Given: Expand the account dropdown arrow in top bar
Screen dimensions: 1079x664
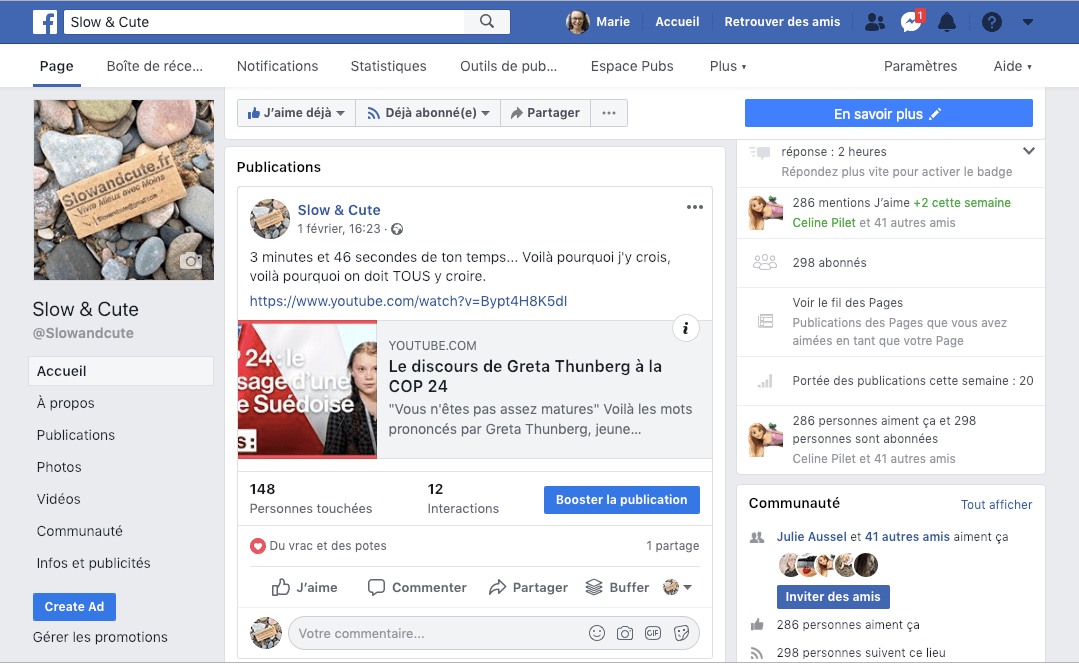Looking at the screenshot, I should pyautogui.click(x=1028, y=22).
